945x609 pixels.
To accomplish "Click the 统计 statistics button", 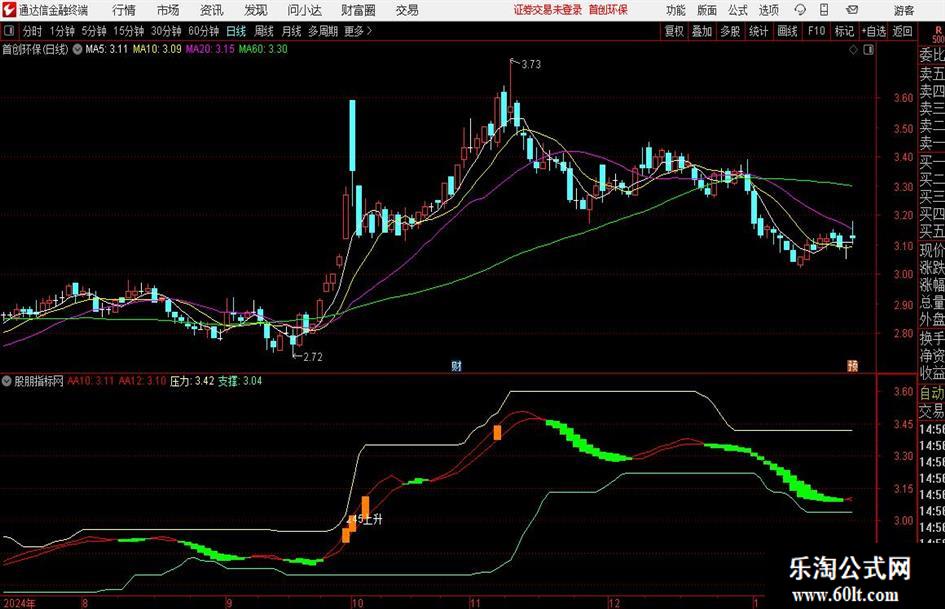I will [x=758, y=31].
